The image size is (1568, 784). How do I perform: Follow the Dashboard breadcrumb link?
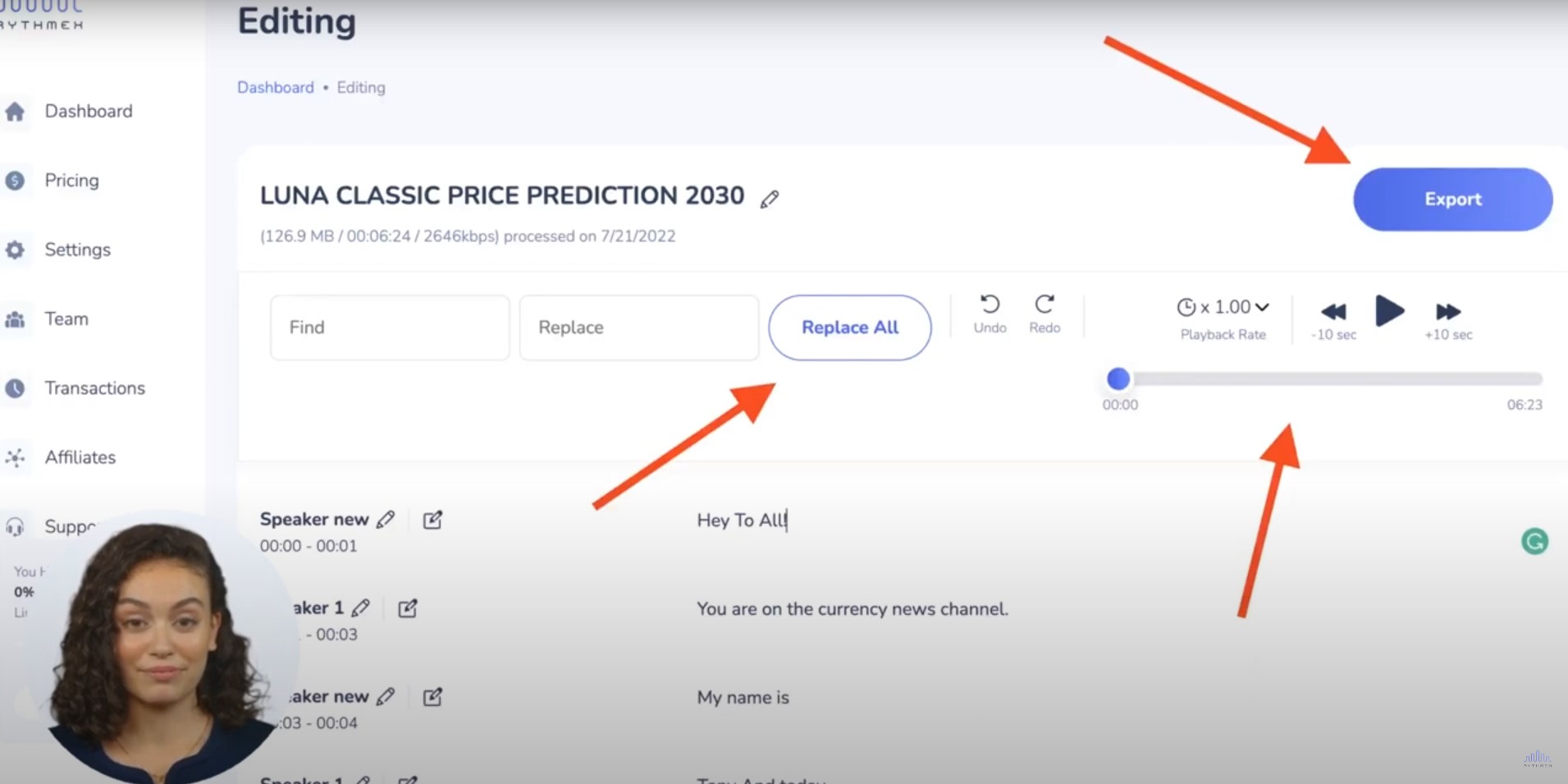pos(275,87)
